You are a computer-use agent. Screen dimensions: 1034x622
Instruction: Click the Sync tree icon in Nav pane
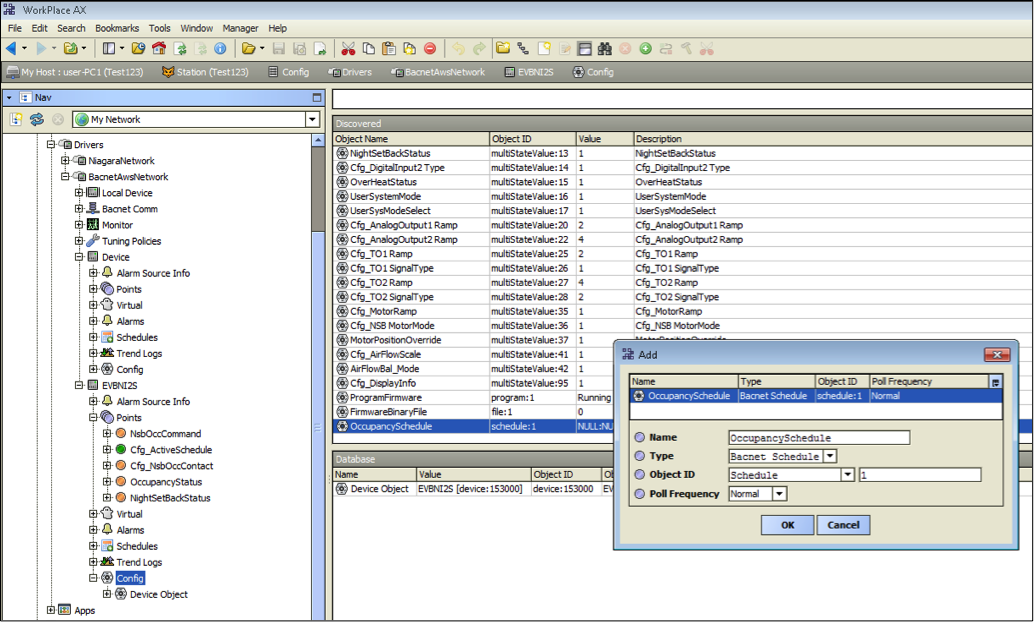pos(37,119)
